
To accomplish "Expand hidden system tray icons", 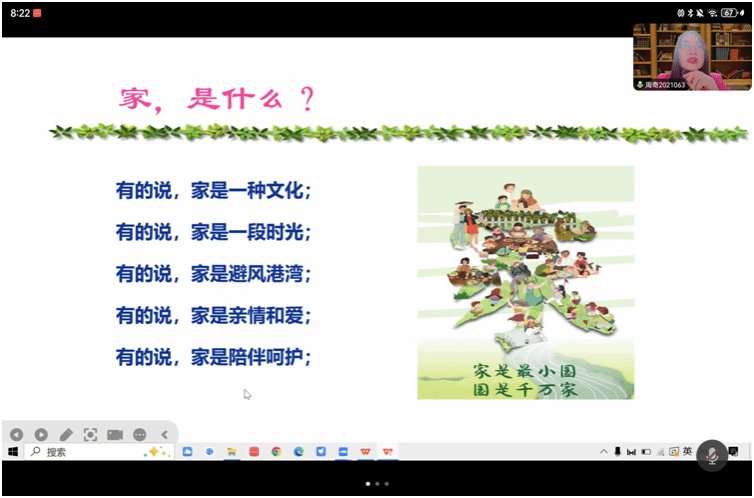I will 604,452.
